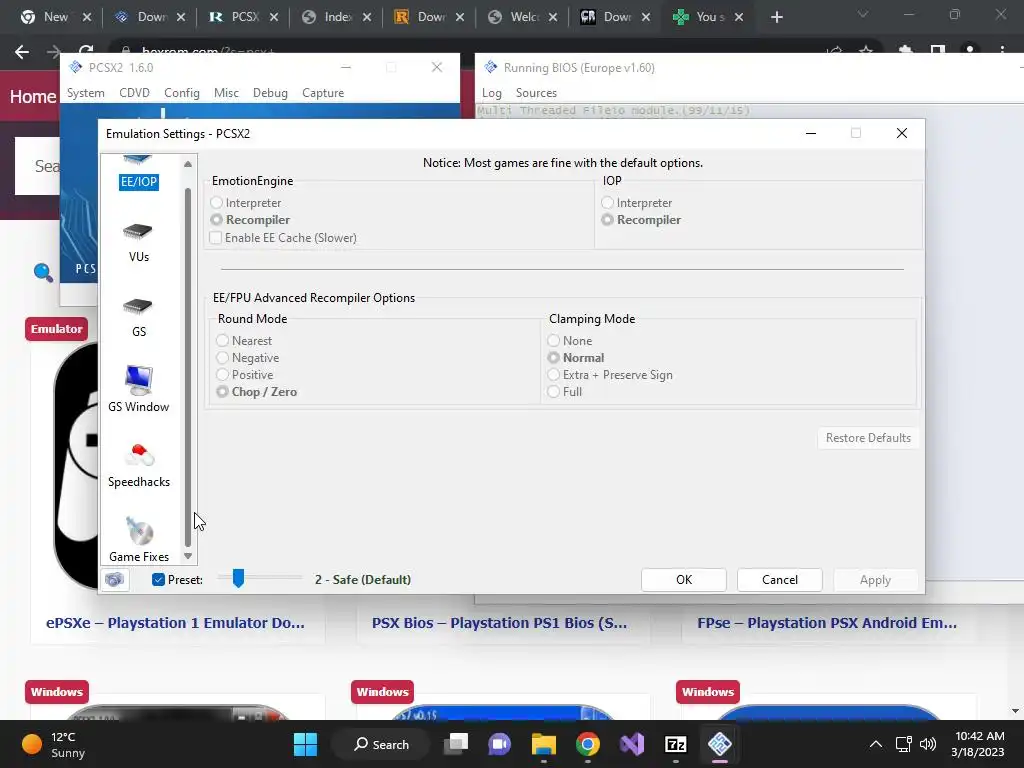Open the Debug menu in PCSX2
Image resolution: width=1024 pixels, height=768 pixels.
pyautogui.click(x=270, y=93)
